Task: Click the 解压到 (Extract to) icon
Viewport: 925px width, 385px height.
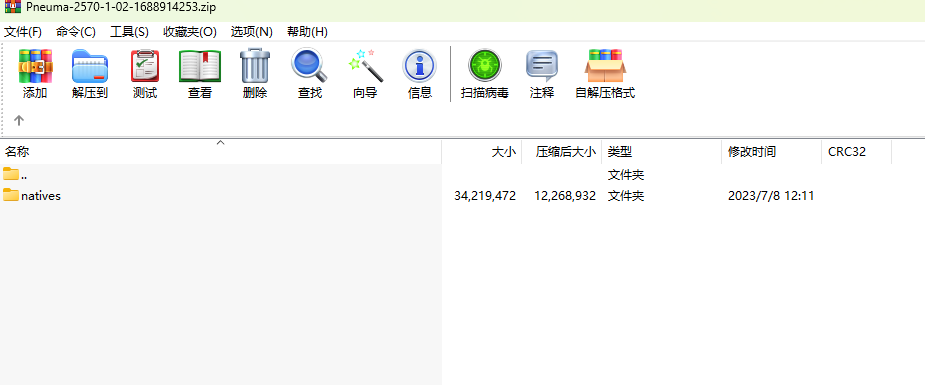Action: pos(90,65)
